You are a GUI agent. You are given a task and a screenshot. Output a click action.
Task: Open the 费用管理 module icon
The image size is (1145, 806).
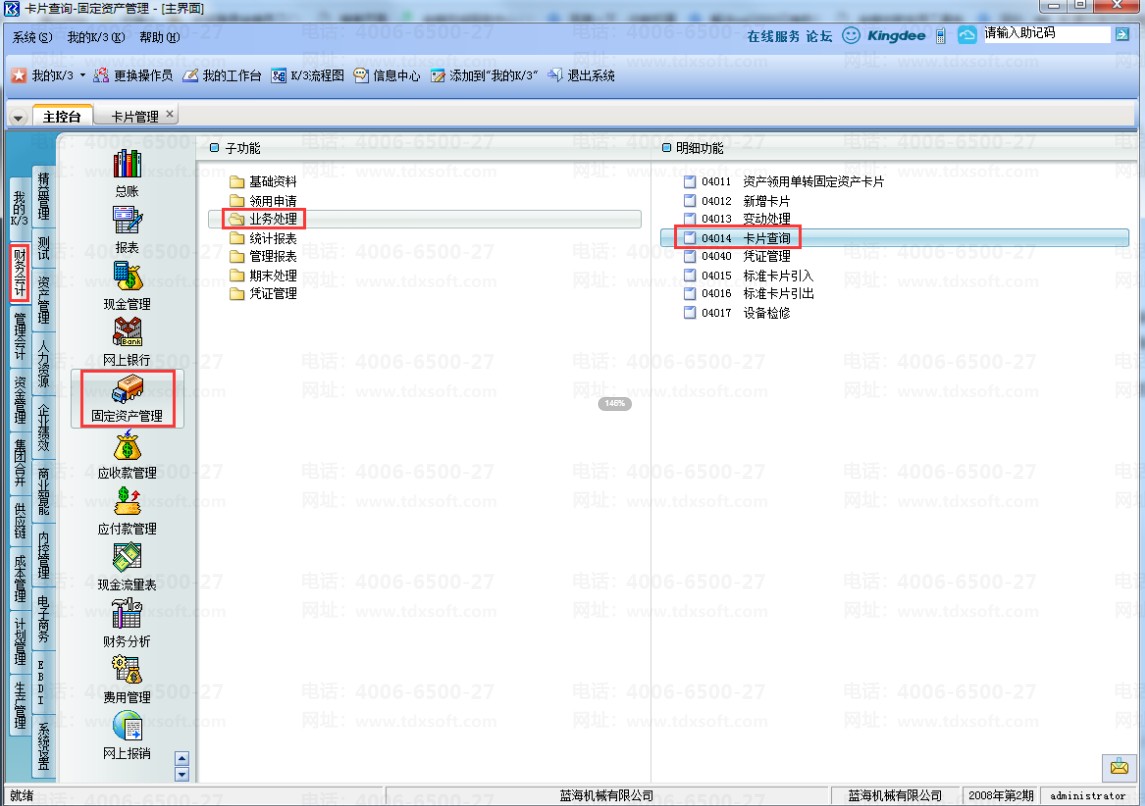(x=127, y=670)
